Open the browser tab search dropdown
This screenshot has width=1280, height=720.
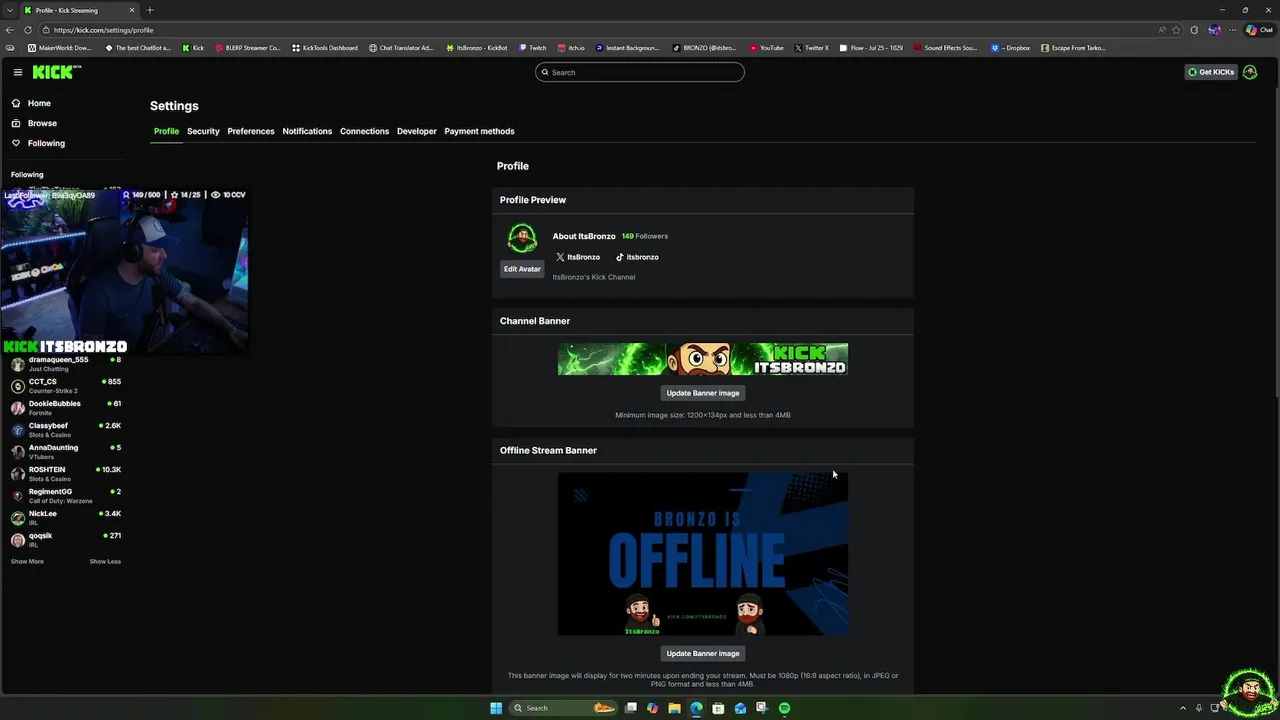coord(10,10)
